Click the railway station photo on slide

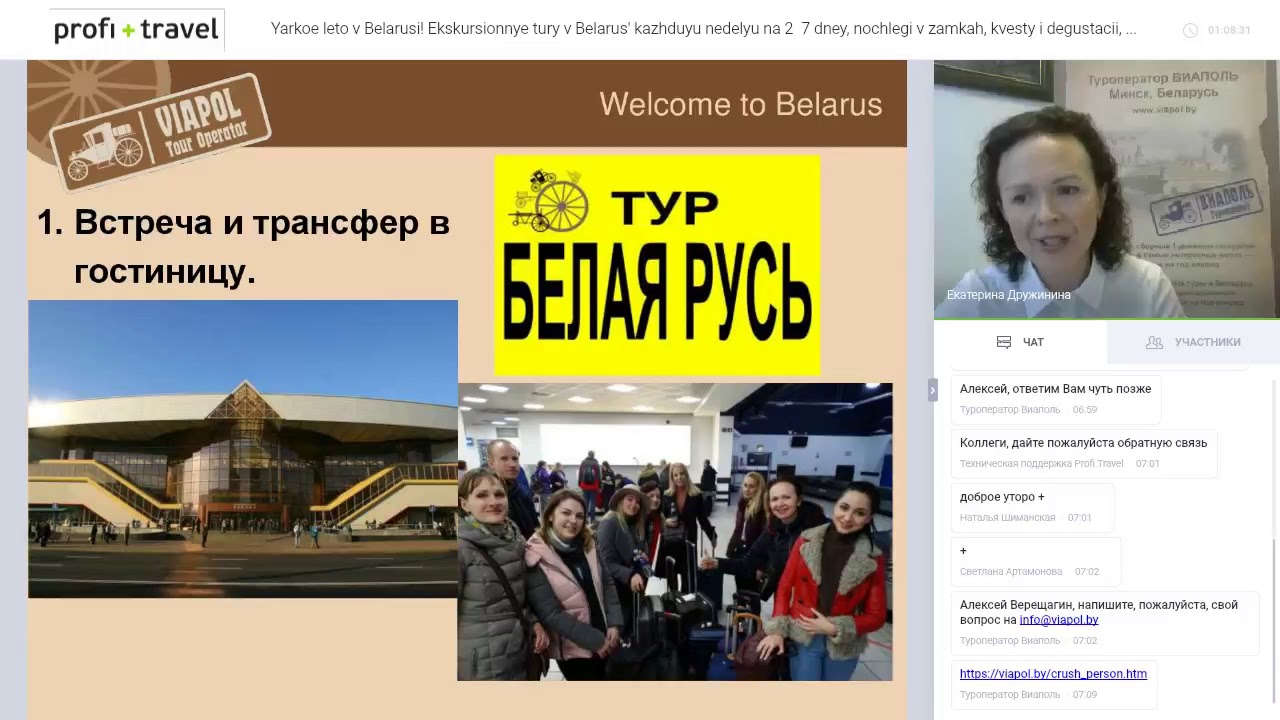[x=243, y=449]
